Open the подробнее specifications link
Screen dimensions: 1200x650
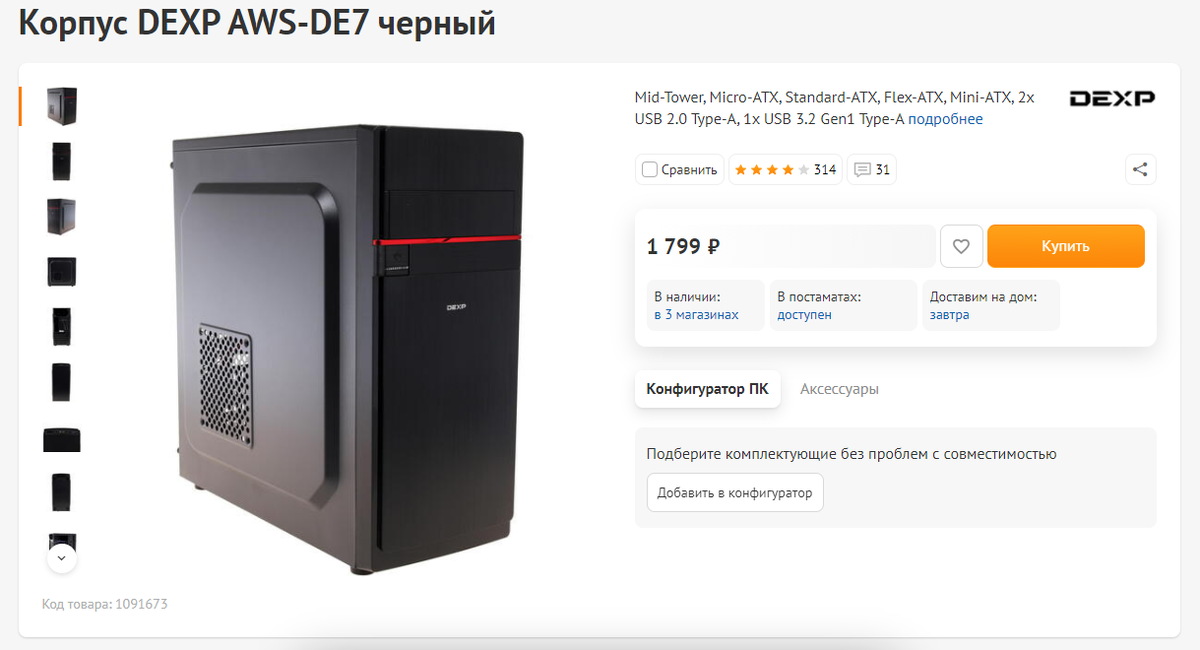(x=945, y=119)
